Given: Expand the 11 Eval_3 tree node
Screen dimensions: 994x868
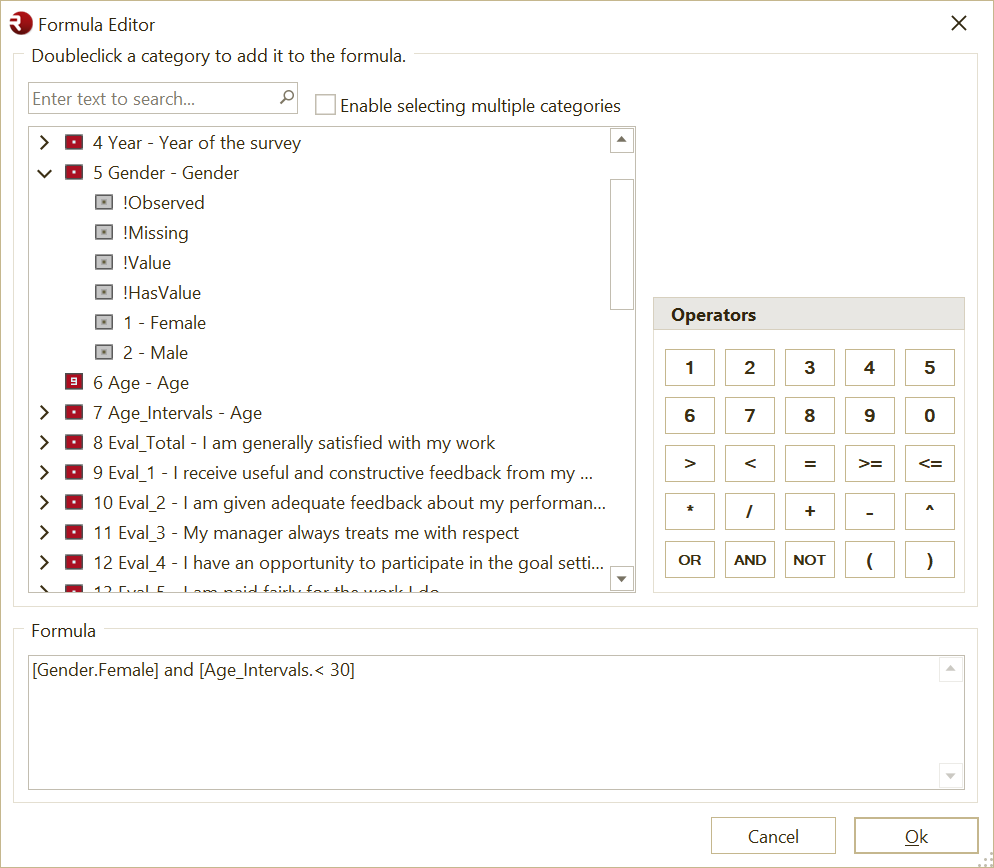Looking at the screenshot, I should click(43, 532).
